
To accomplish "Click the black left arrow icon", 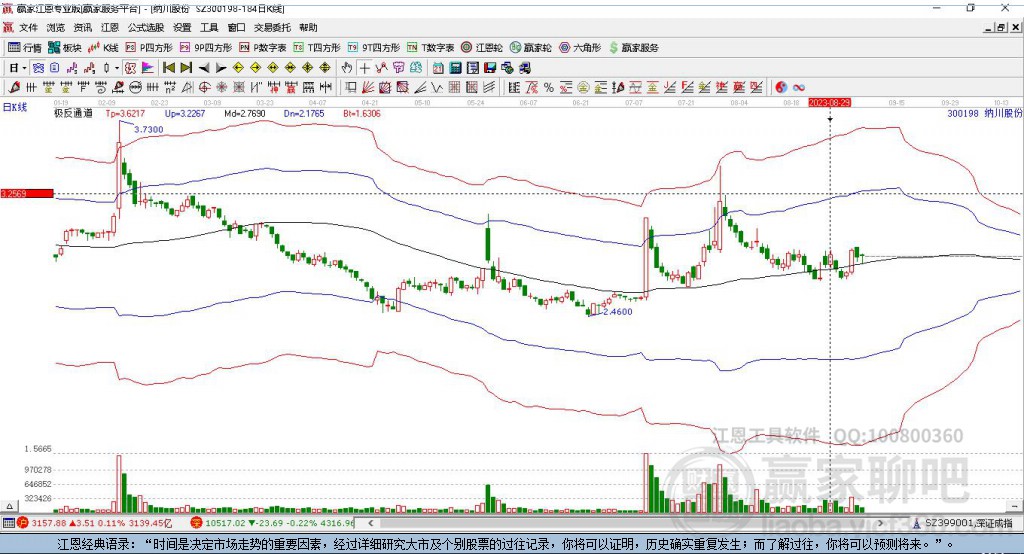I will point(204,68).
